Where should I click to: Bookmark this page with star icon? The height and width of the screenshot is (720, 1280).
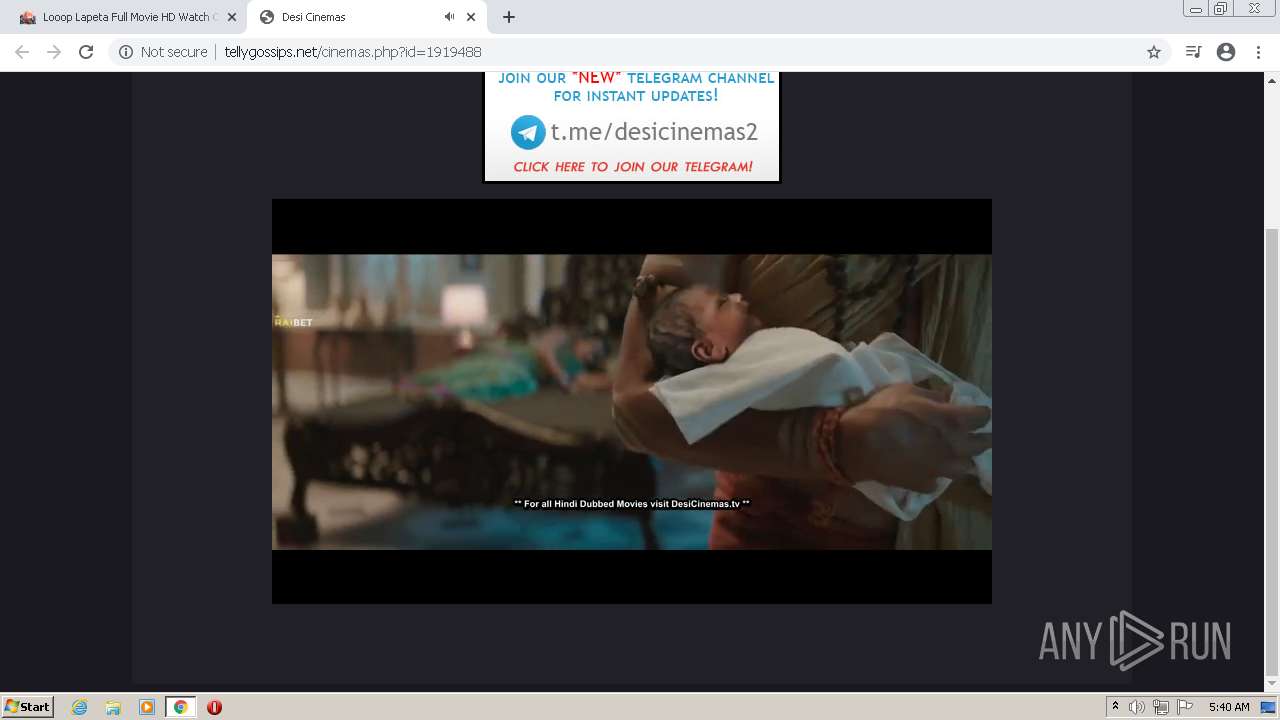1153,52
